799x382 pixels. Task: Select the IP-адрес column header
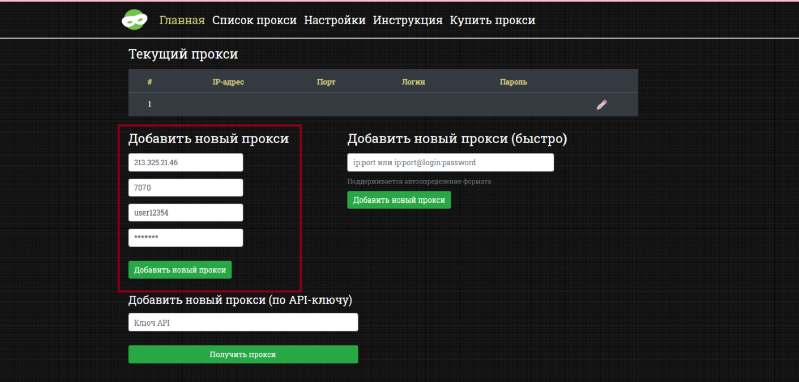(x=228, y=82)
